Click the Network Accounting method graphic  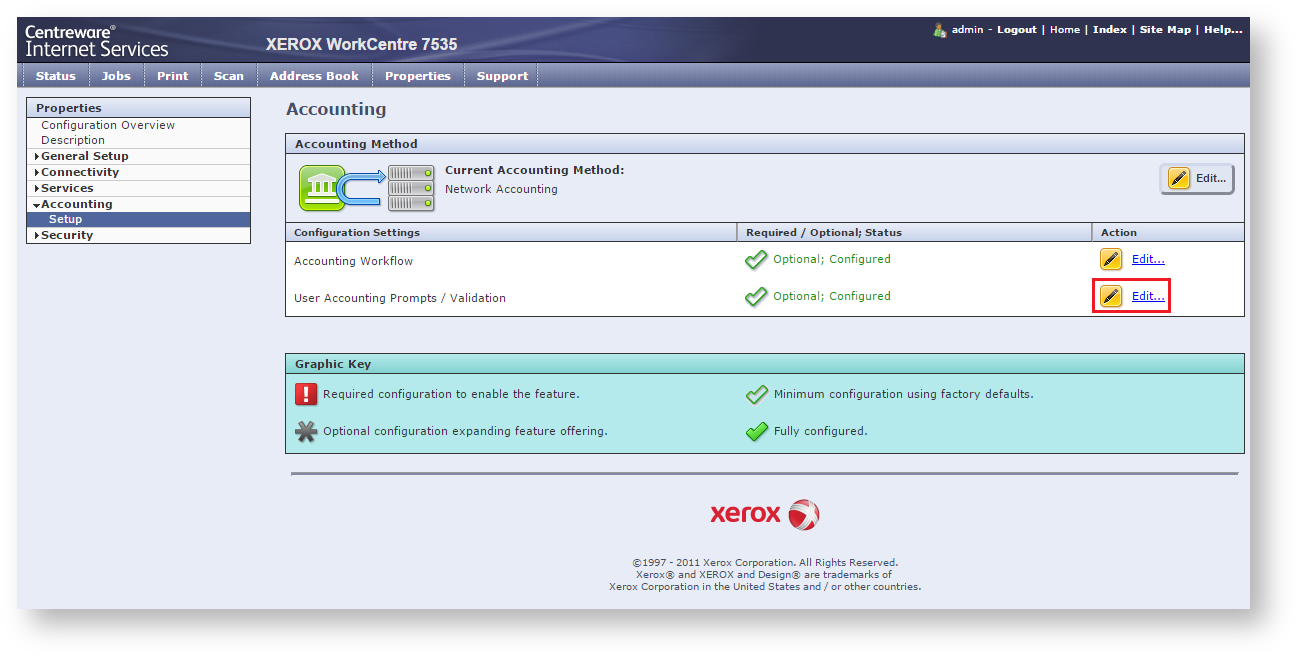pyautogui.click(x=367, y=187)
